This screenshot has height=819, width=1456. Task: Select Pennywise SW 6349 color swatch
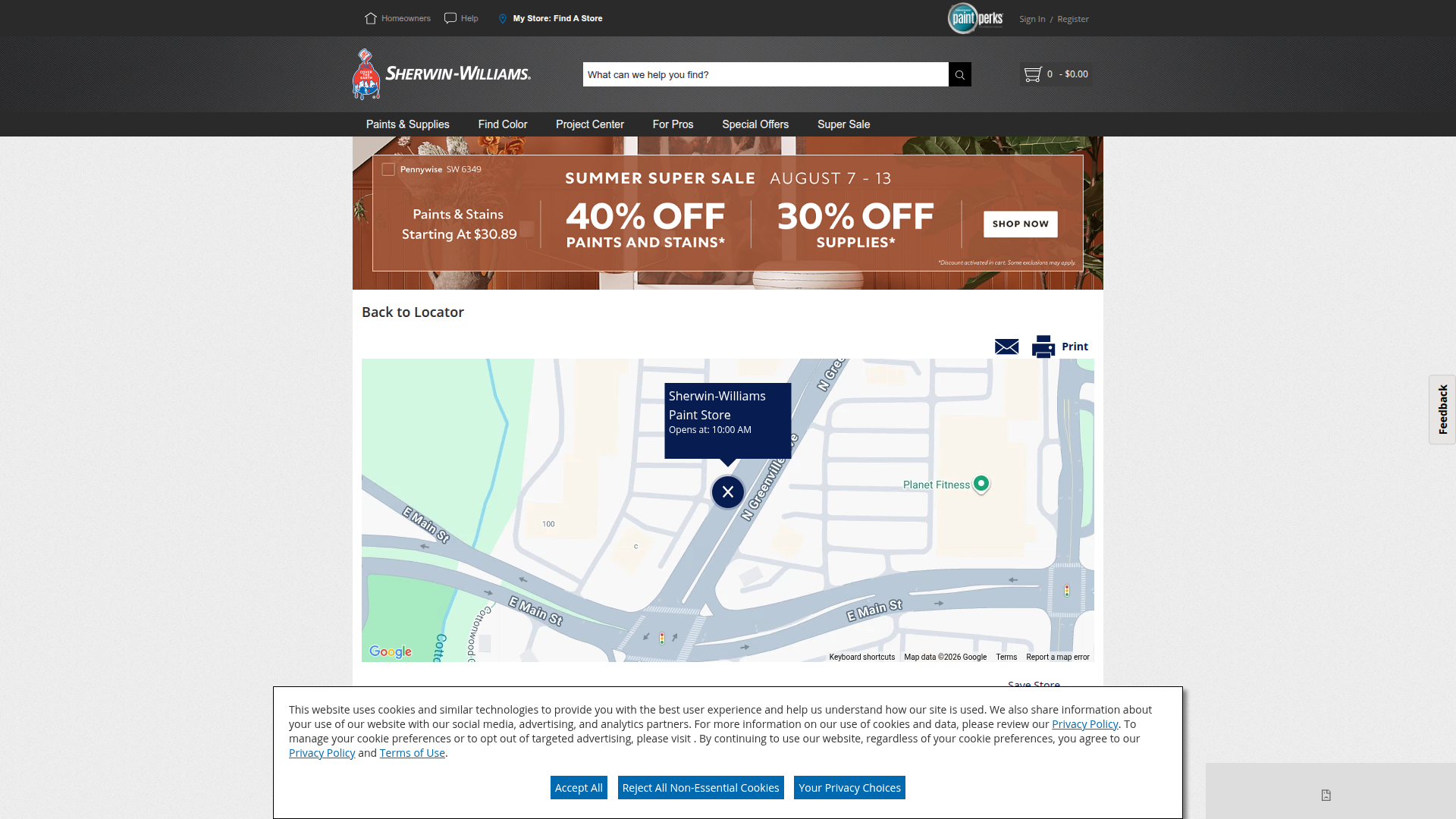tap(388, 169)
